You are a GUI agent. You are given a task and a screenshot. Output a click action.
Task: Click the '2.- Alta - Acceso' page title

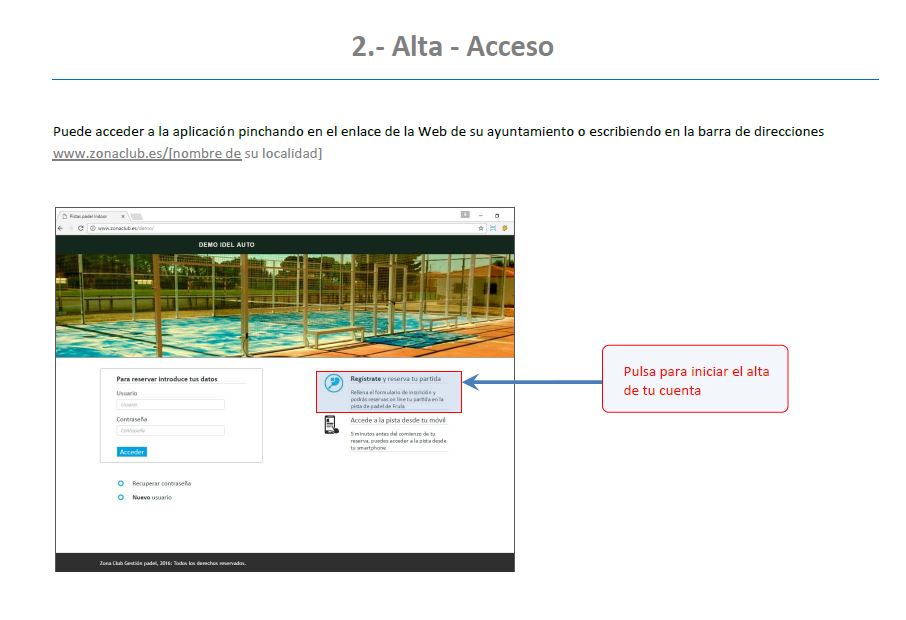pos(453,46)
